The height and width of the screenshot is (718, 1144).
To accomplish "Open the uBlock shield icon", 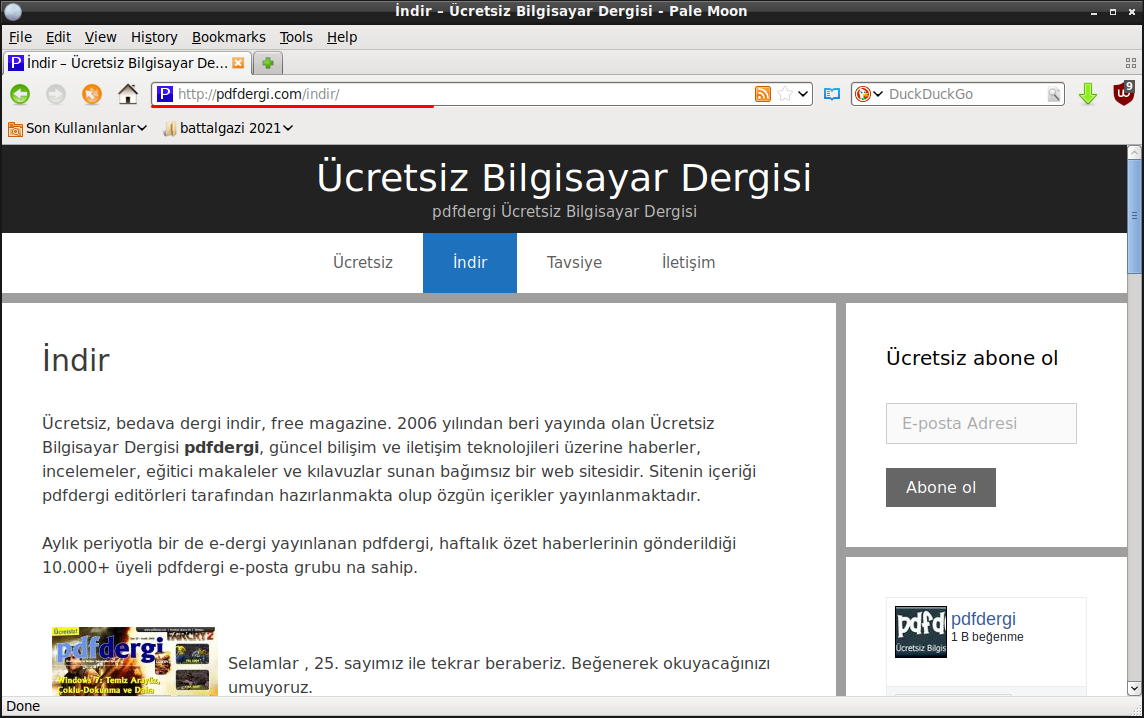I will pyautogui.click(x=1124, y=93).
